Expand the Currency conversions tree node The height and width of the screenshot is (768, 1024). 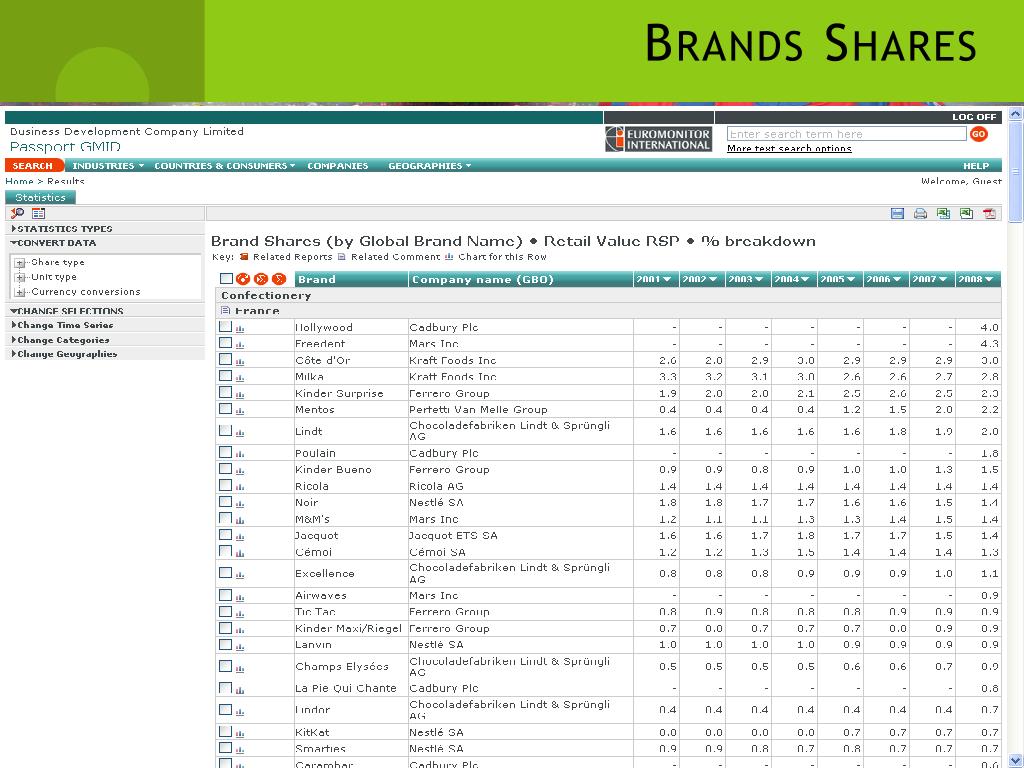click(20, 292)
